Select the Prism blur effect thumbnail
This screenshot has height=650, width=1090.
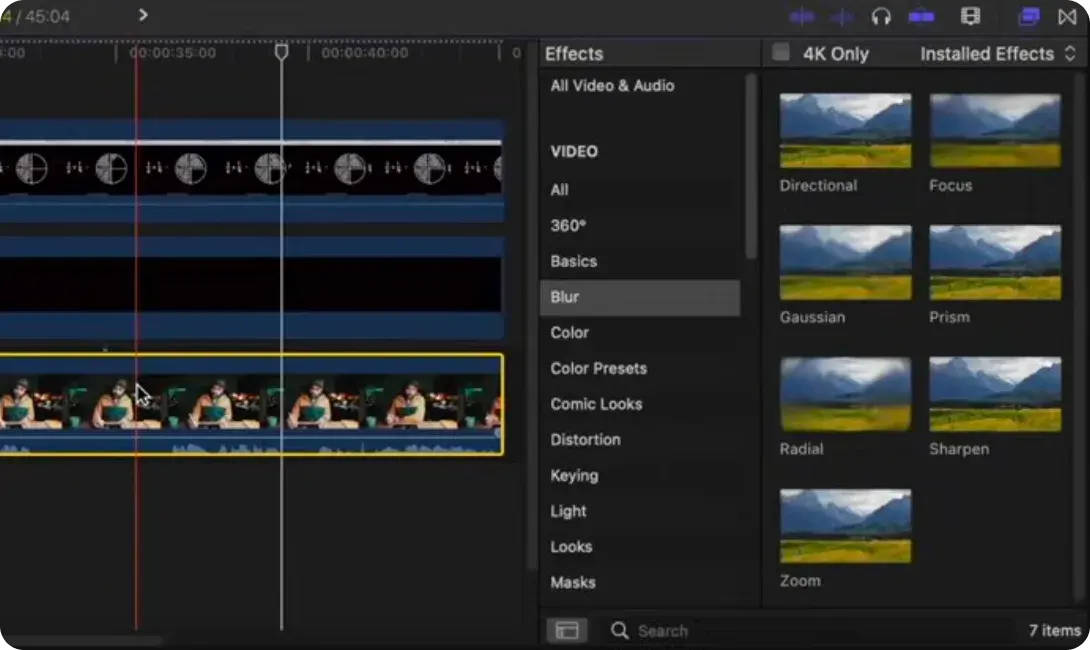[995, 263]
